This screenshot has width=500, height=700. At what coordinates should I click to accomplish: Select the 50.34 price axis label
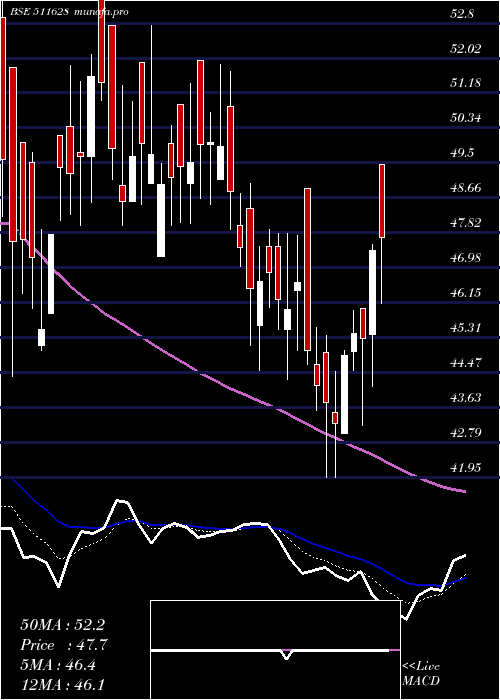point(466,118)
